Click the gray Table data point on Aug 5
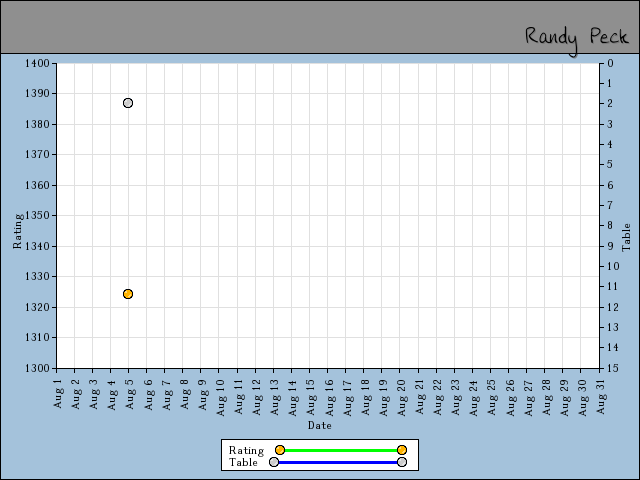 (x=128, y=103)
